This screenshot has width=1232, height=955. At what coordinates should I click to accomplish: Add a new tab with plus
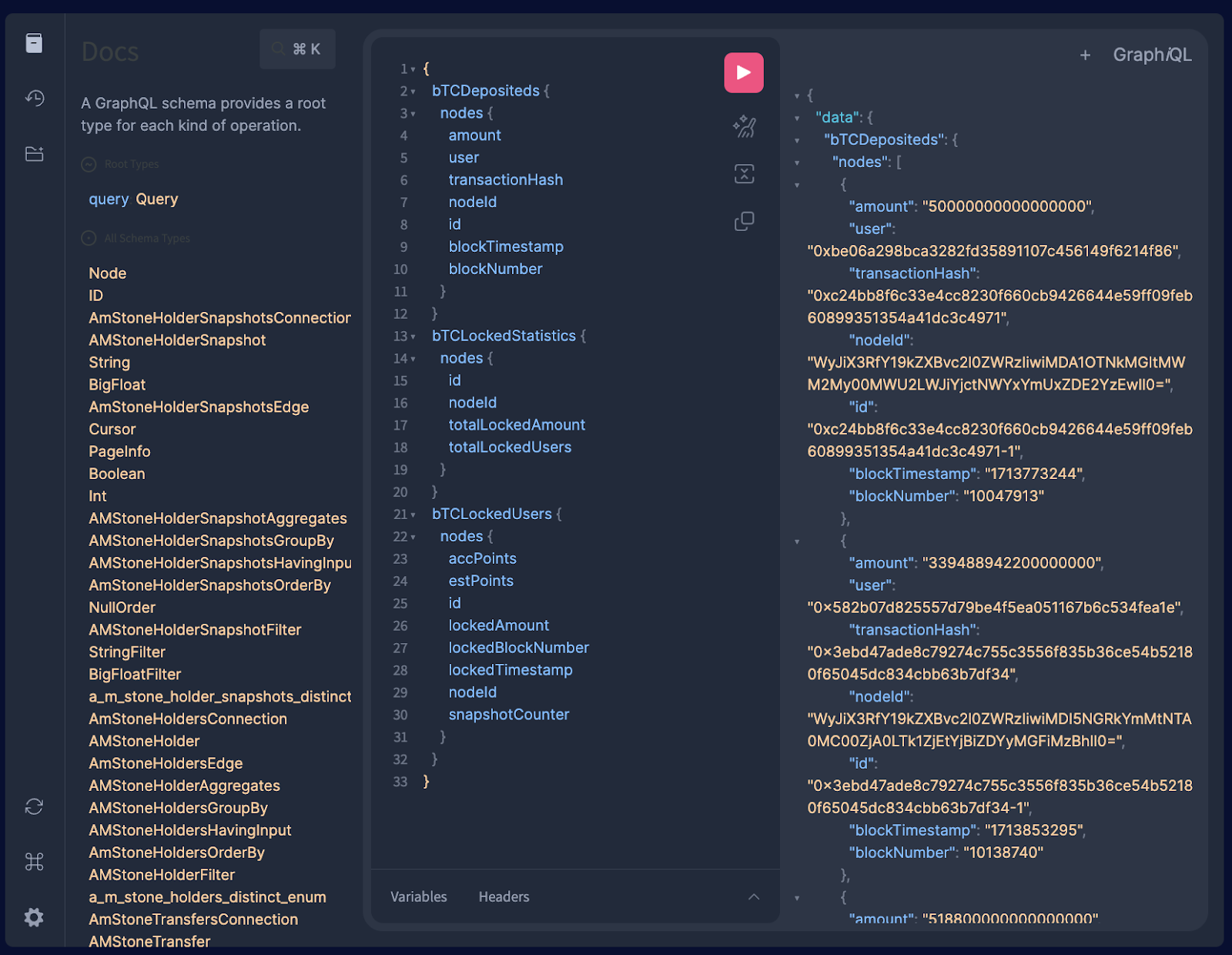click(1085, 55)
